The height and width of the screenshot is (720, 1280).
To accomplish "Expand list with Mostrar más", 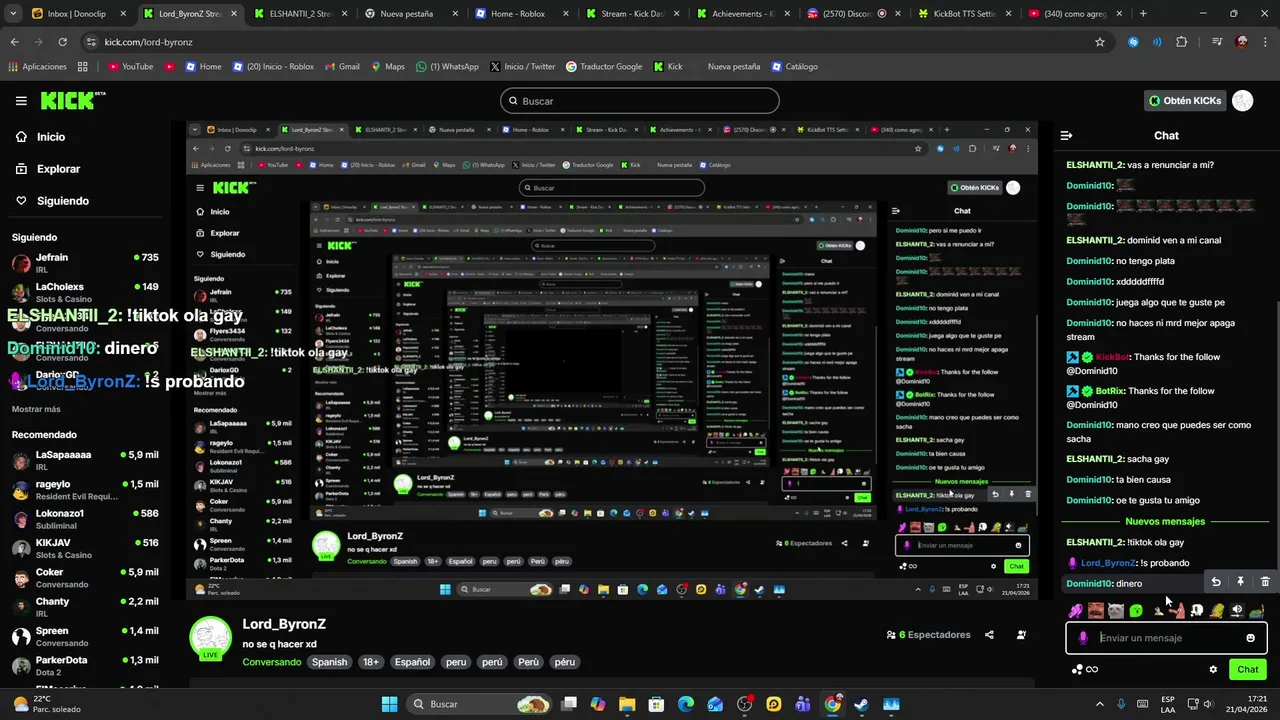I will click(x=36, y=409).
